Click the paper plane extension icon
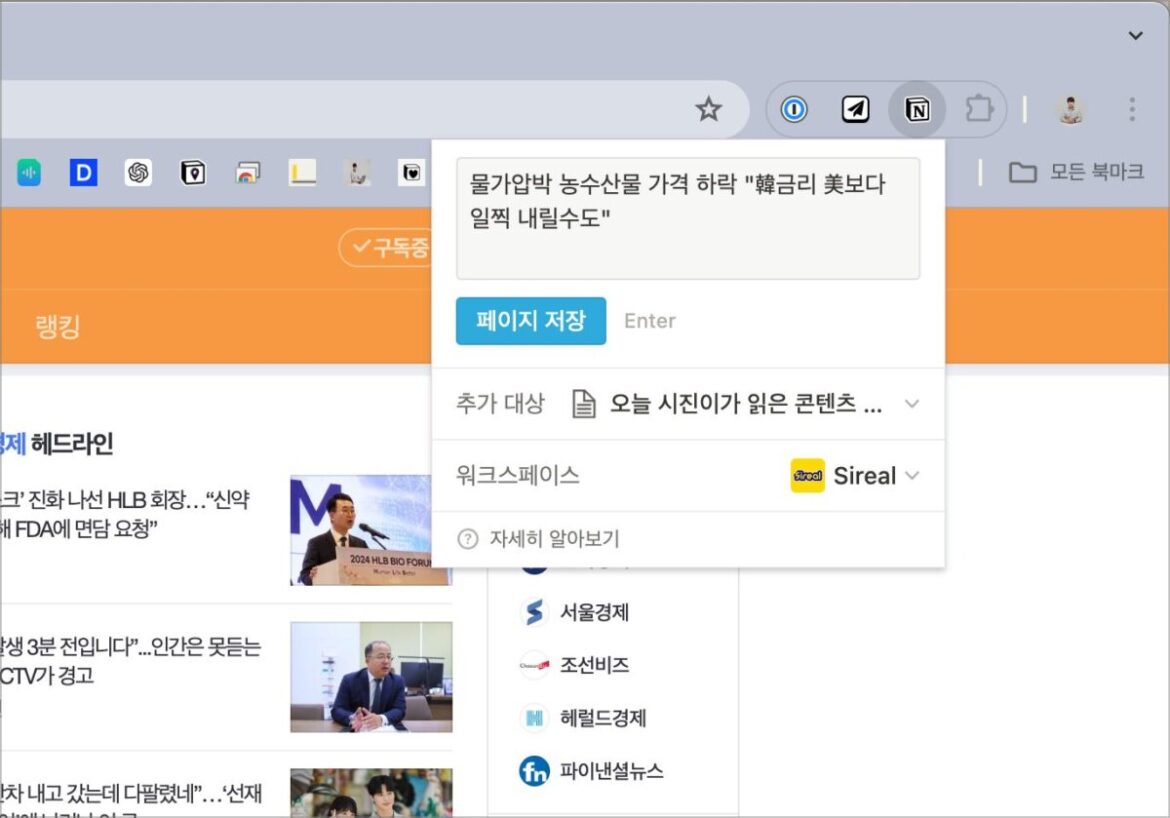 coord(855,110)
